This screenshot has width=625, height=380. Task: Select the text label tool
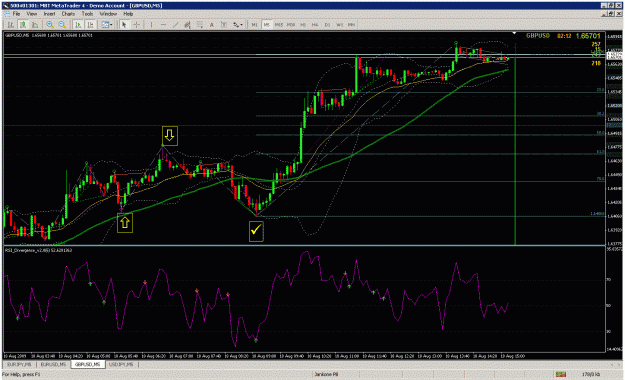click(224, 25)
